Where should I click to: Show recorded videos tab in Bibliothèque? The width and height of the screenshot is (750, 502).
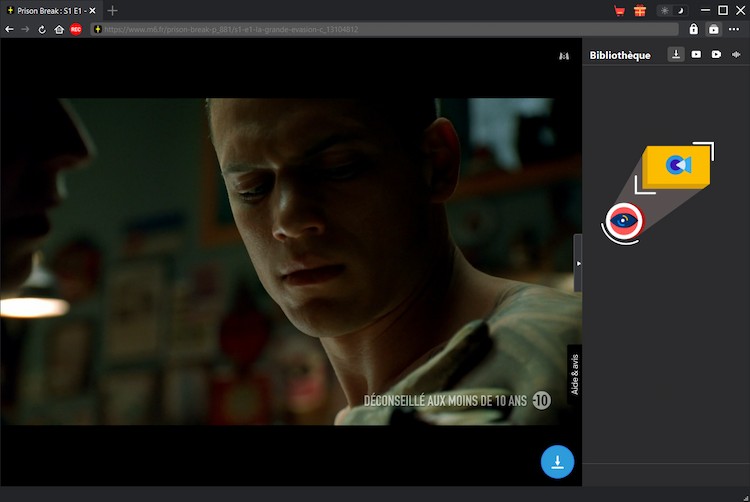716,55
